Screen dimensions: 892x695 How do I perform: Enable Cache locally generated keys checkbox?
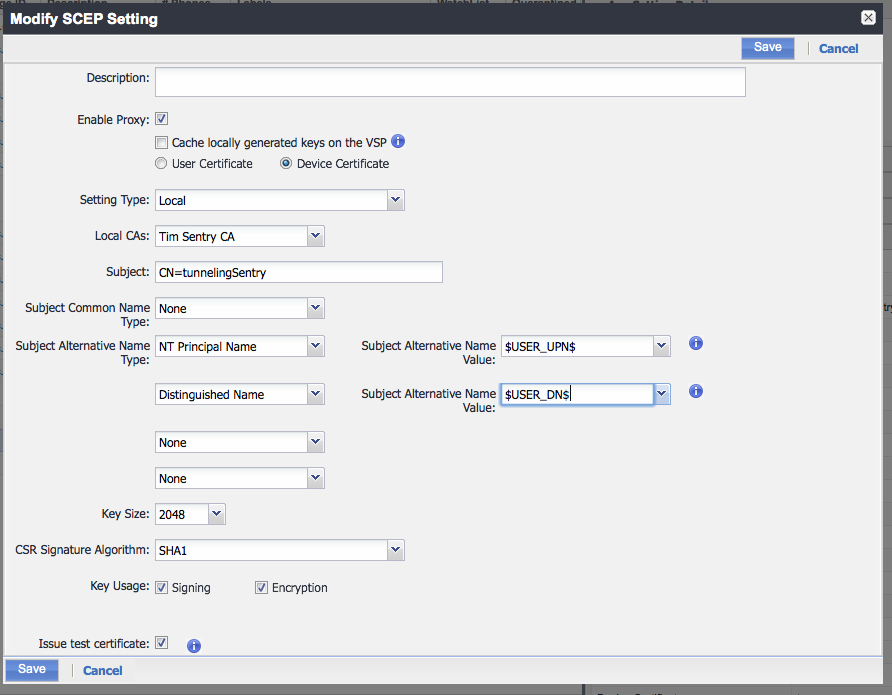click(x=162, y=143)
